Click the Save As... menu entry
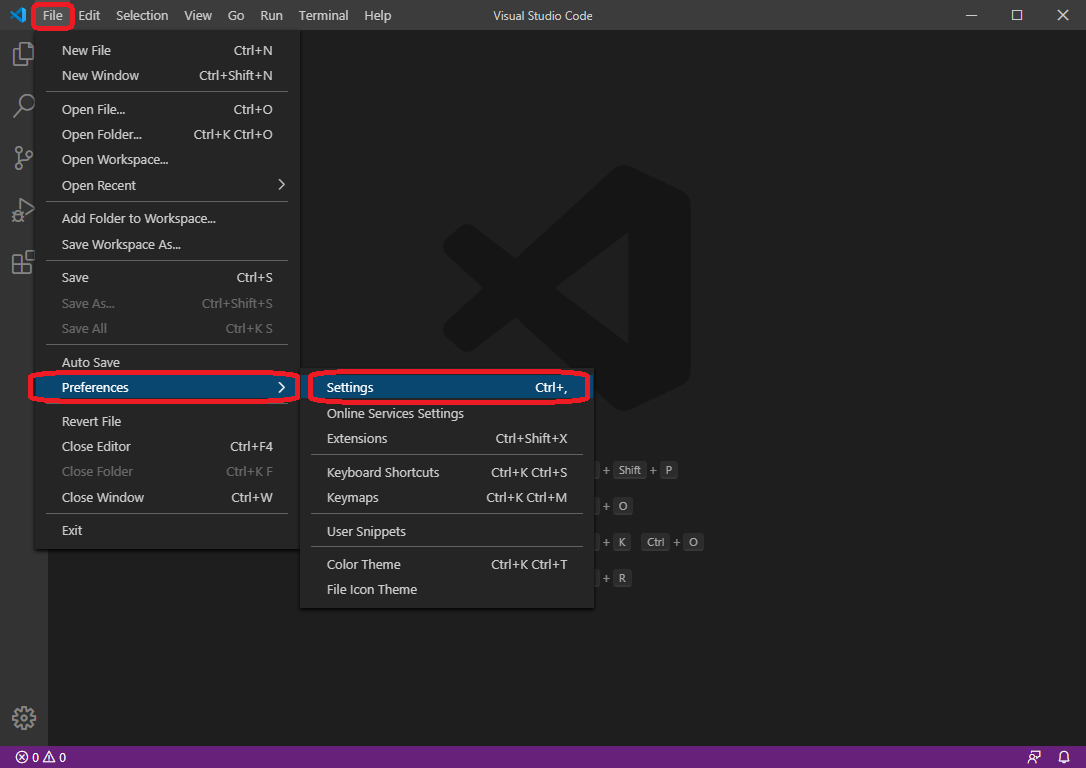The image size is (1086, 768). [x=167, y=303]
